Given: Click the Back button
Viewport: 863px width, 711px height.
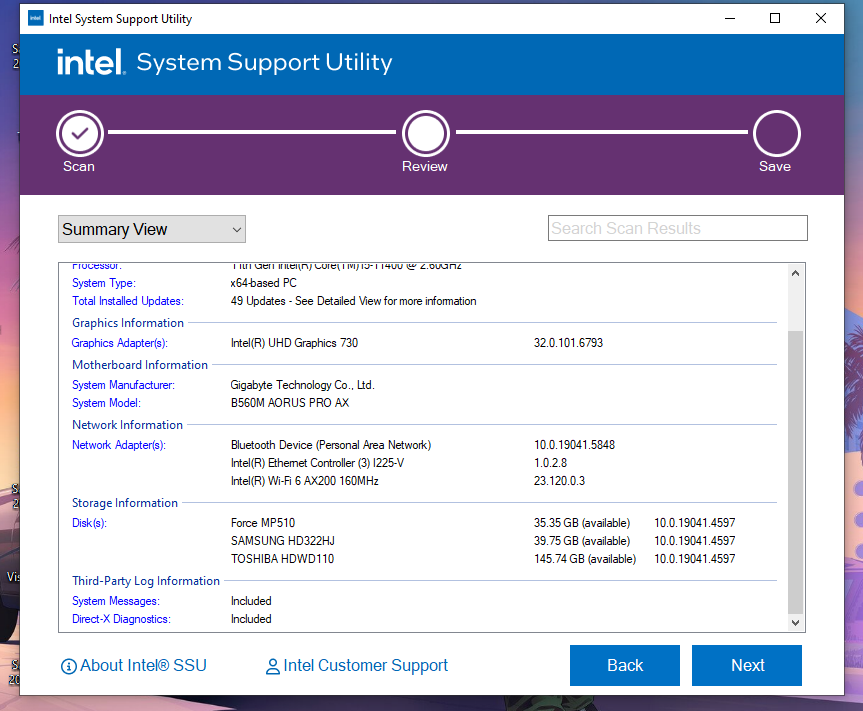Looking at the screenshot, I should (x=625, y=665).
